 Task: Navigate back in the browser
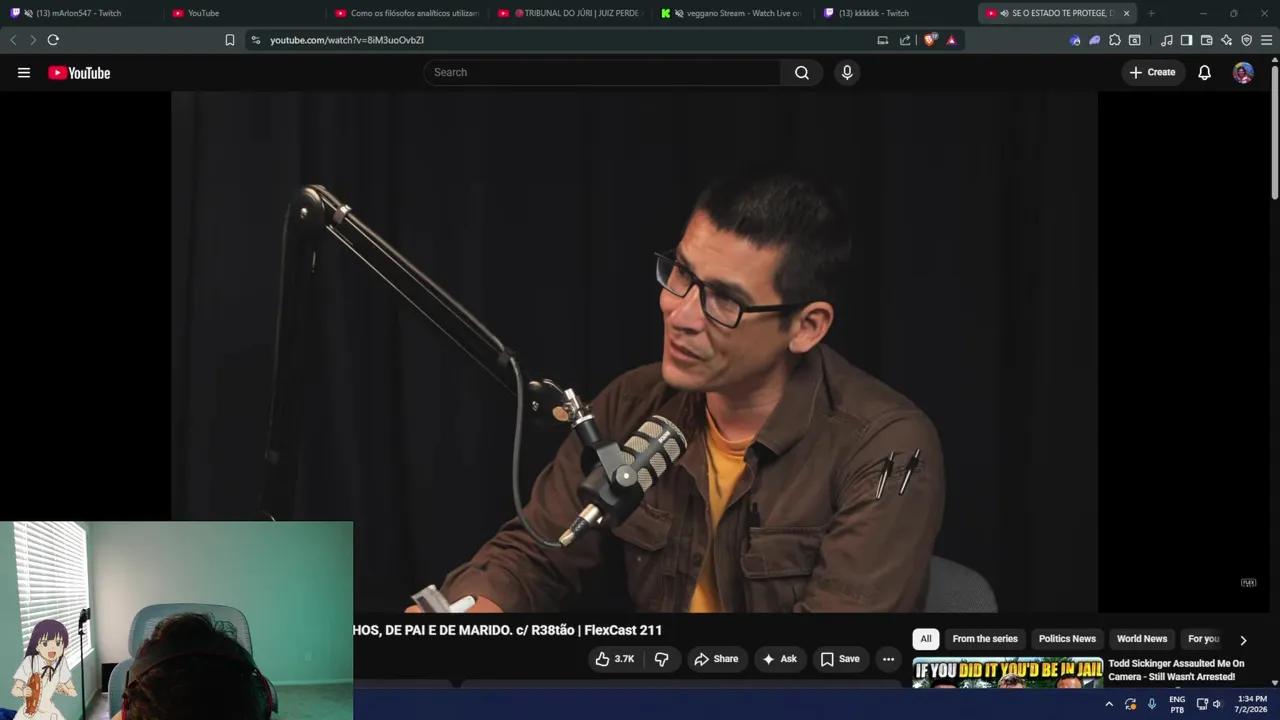(x=13, y=40)
